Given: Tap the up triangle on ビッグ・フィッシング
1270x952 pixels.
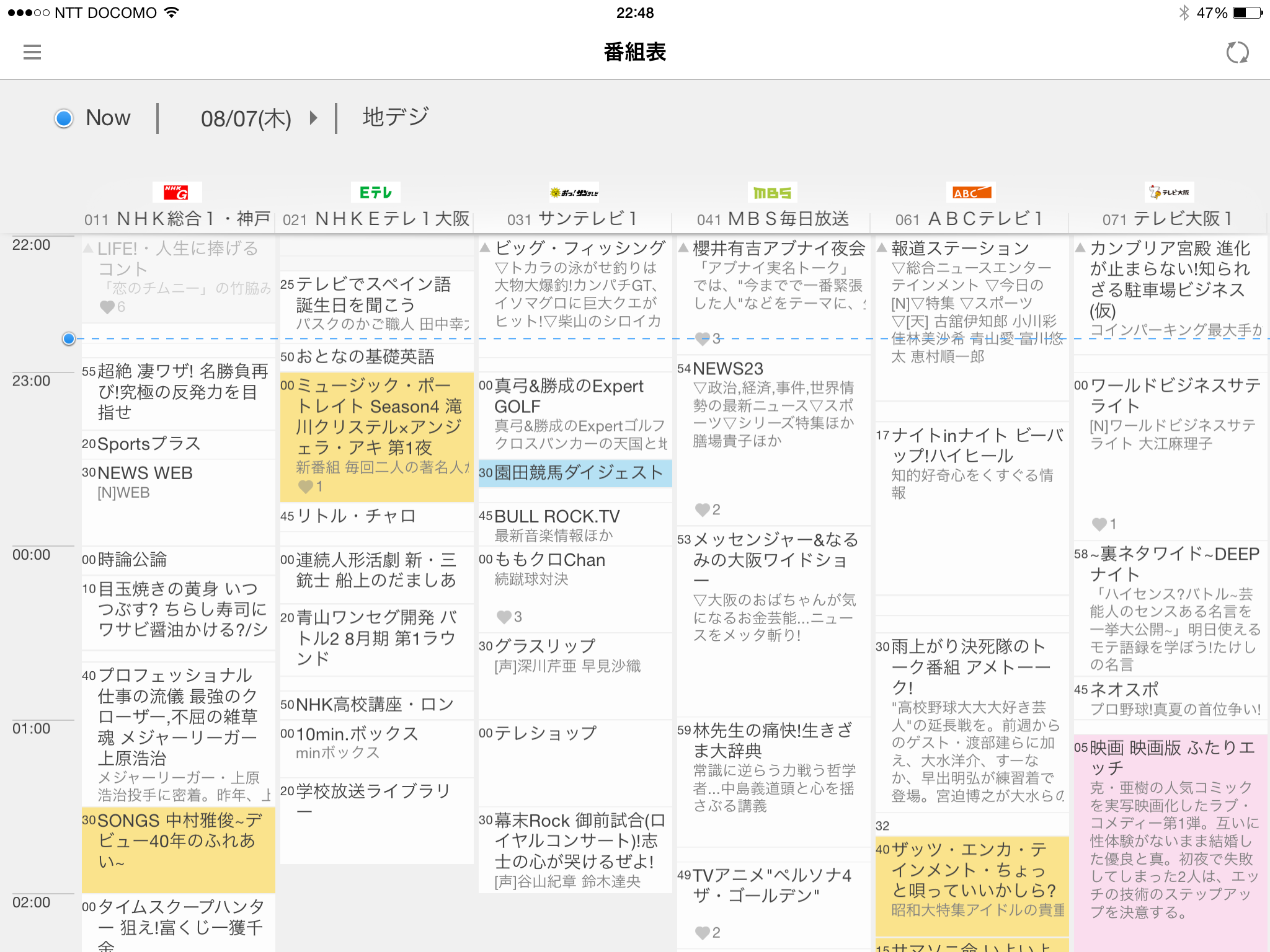Looking at the screenshot, I should [486, 248].
